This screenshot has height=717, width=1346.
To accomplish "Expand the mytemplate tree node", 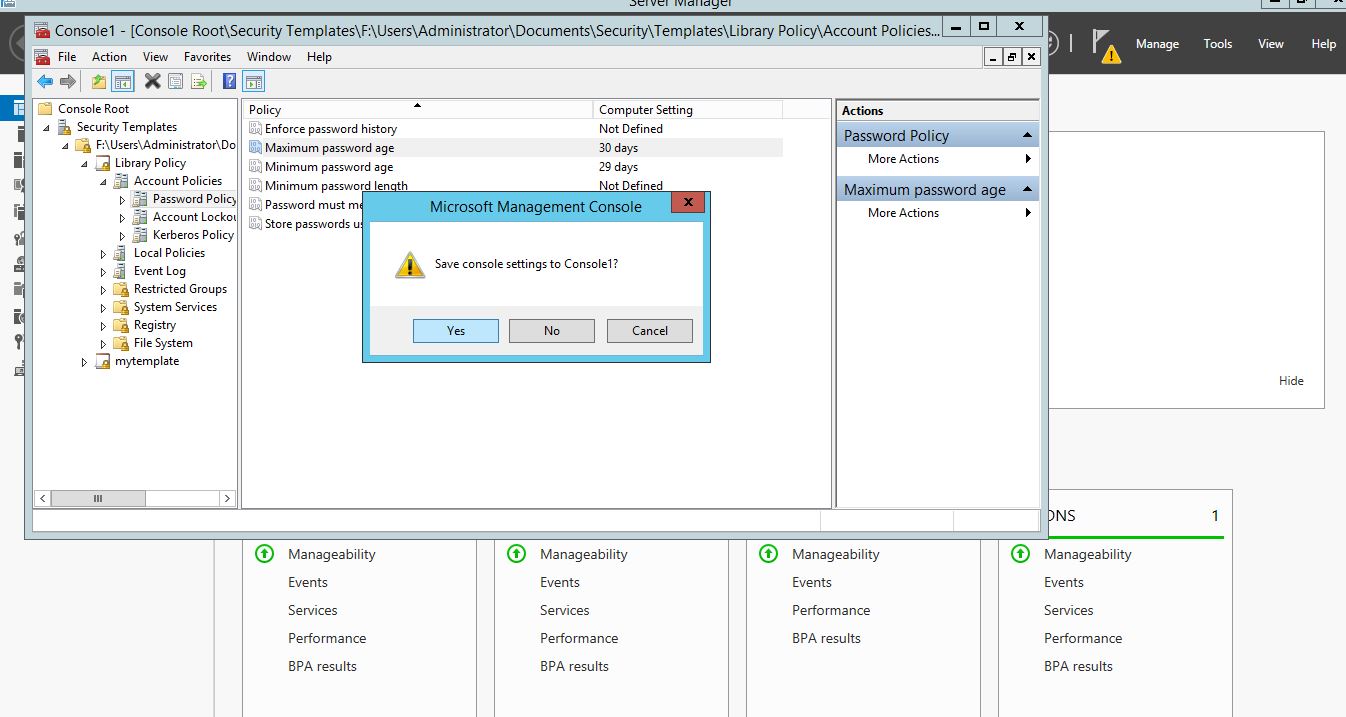I will (x=84, y=362).
